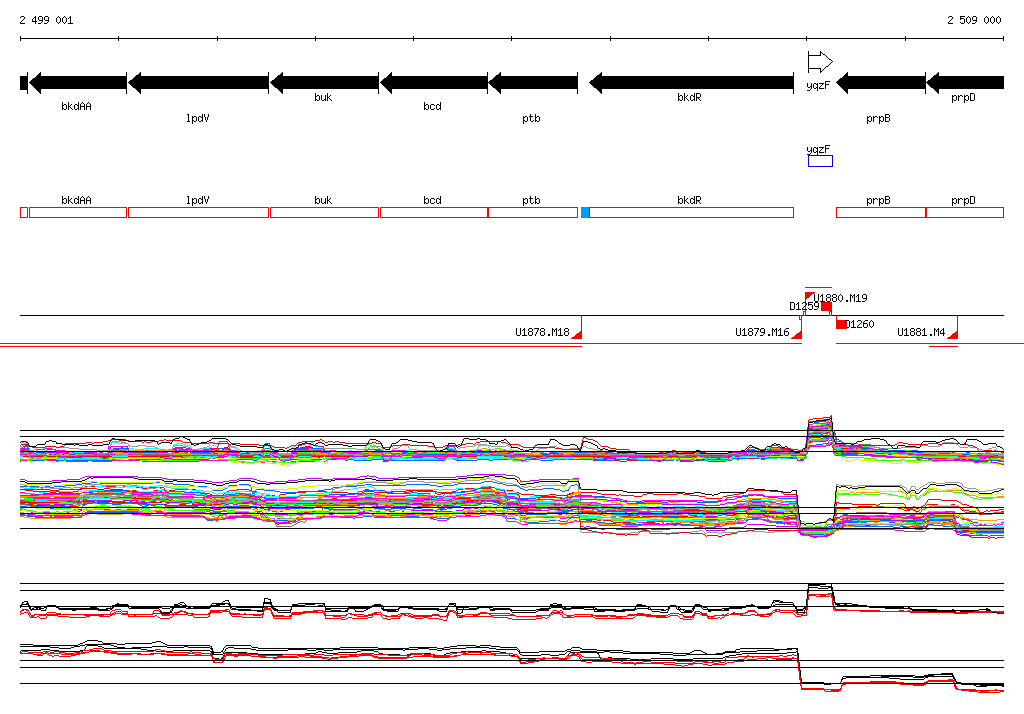Viewport: 1024px width, 714px height.
Task: Click the U1881.M4 red triangle marker
Action: click(953, 335)
